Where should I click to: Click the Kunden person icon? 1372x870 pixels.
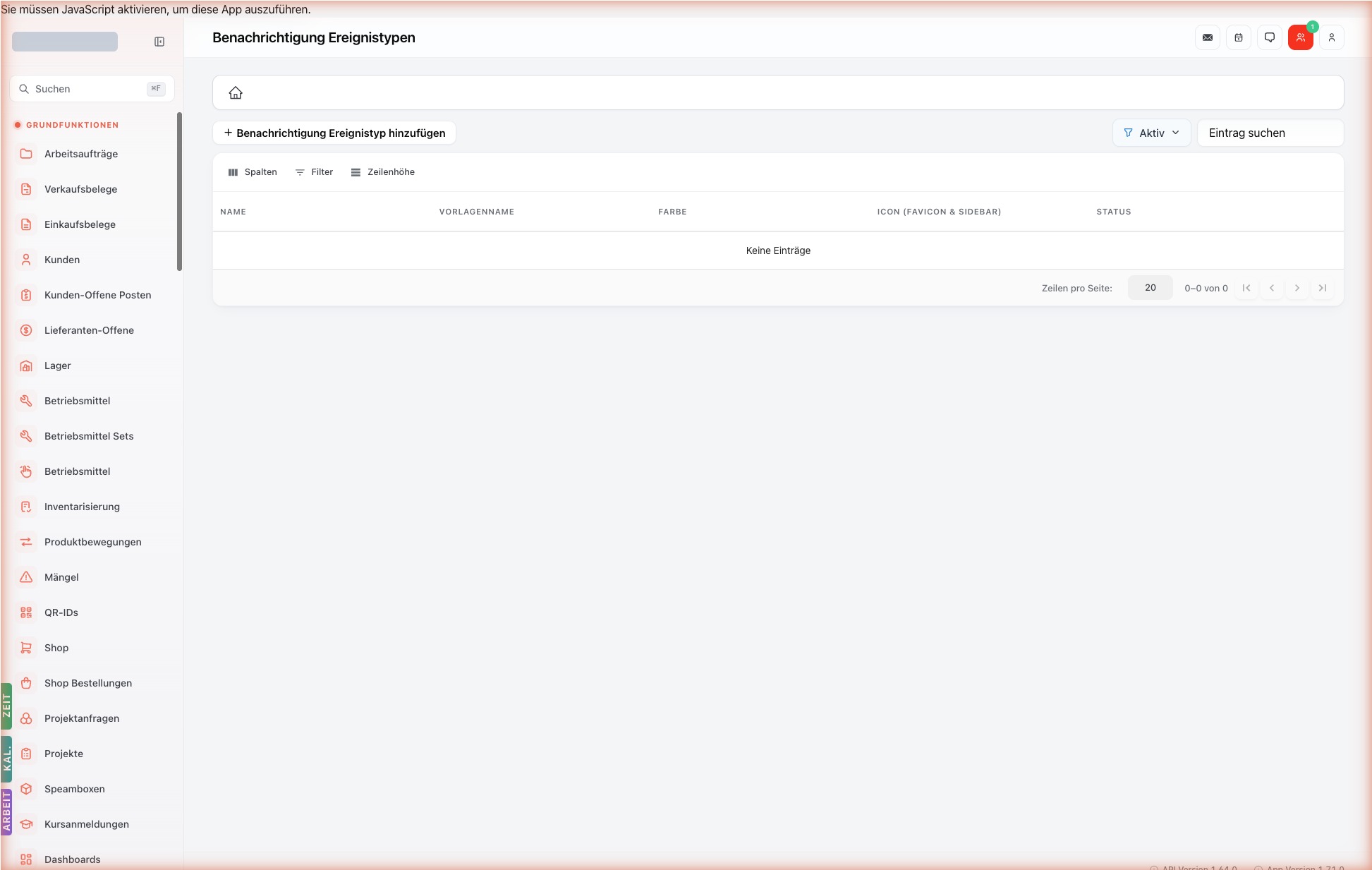[26, 260]
